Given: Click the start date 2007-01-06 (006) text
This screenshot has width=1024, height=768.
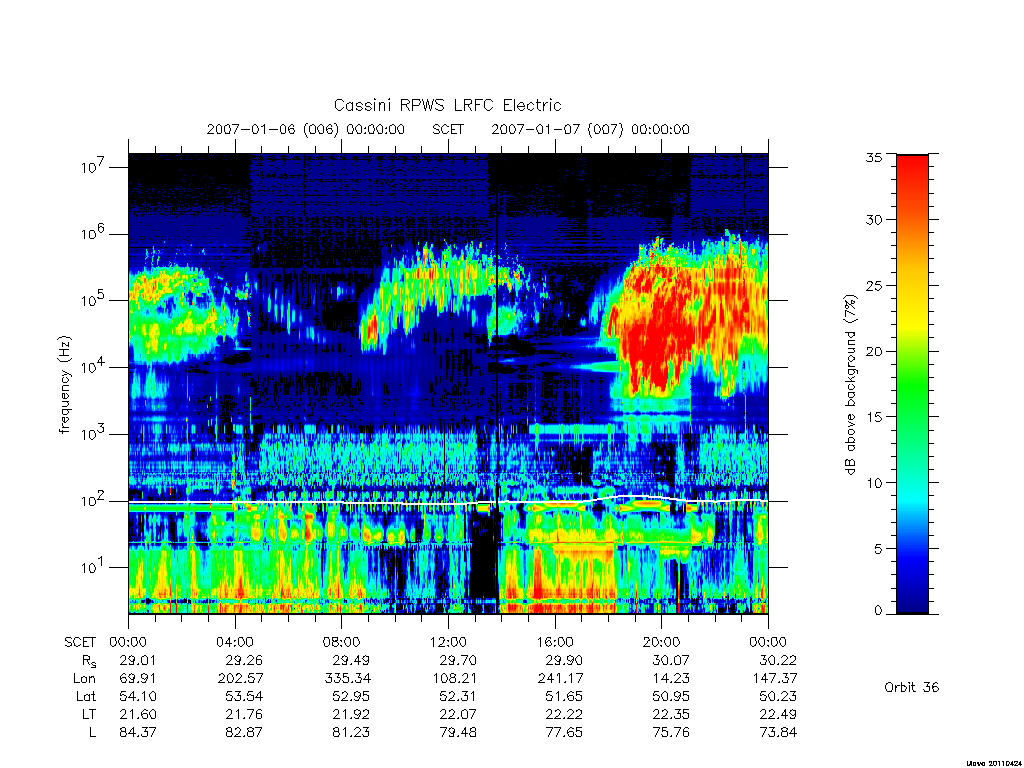Looking at the screenshot, I should [x=272, y=129].
